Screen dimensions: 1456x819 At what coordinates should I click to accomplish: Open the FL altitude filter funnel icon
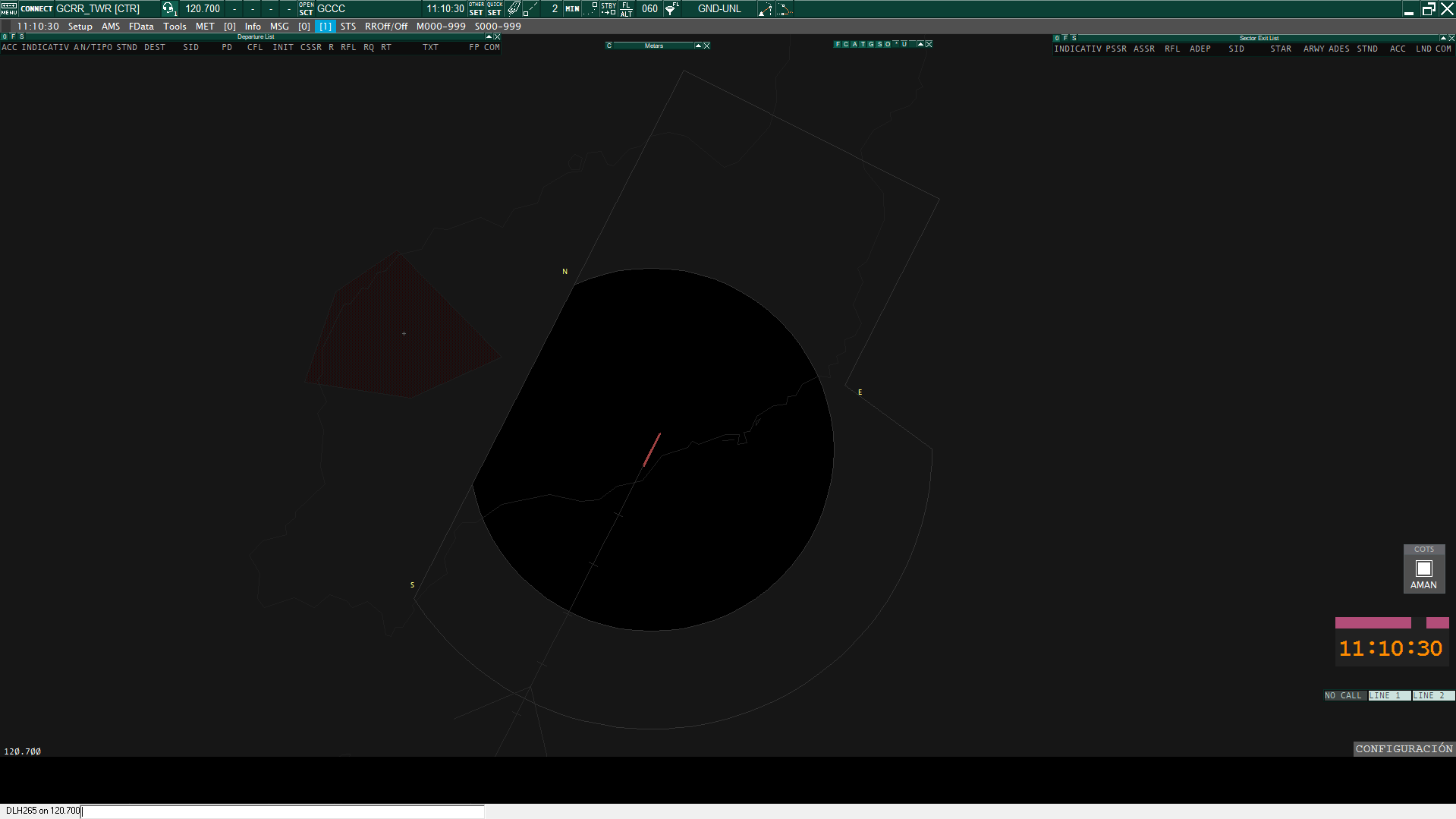672,9
